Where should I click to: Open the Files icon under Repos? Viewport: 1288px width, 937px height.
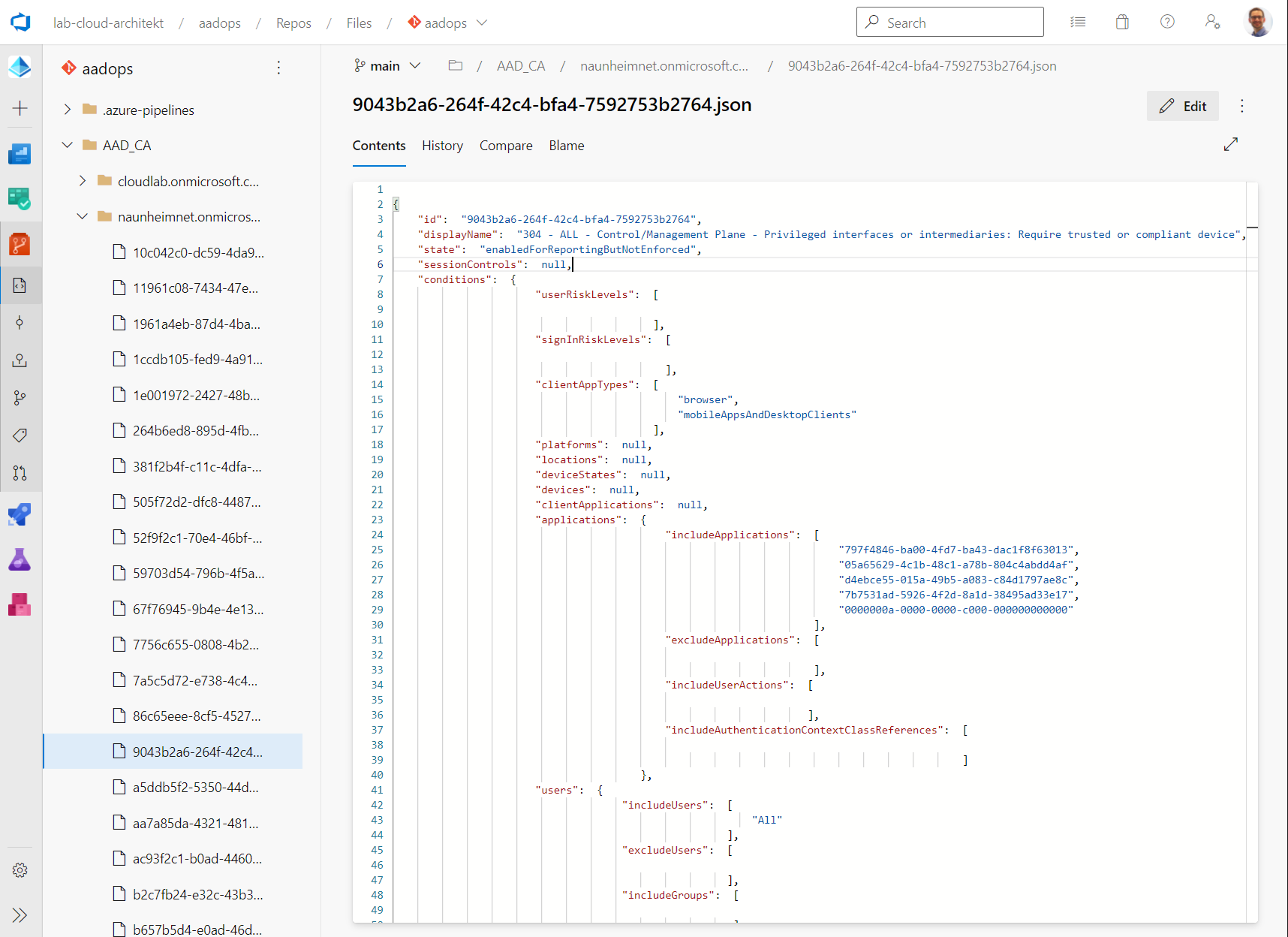click(x=20, y=285)
